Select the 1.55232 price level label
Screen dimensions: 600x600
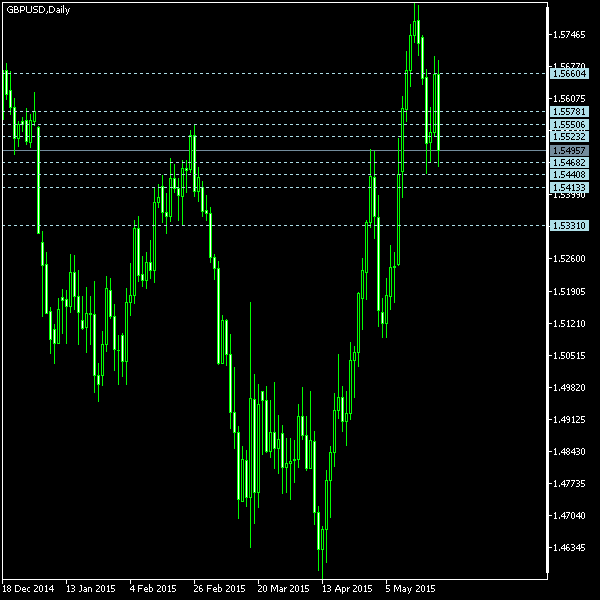point(569,137)
